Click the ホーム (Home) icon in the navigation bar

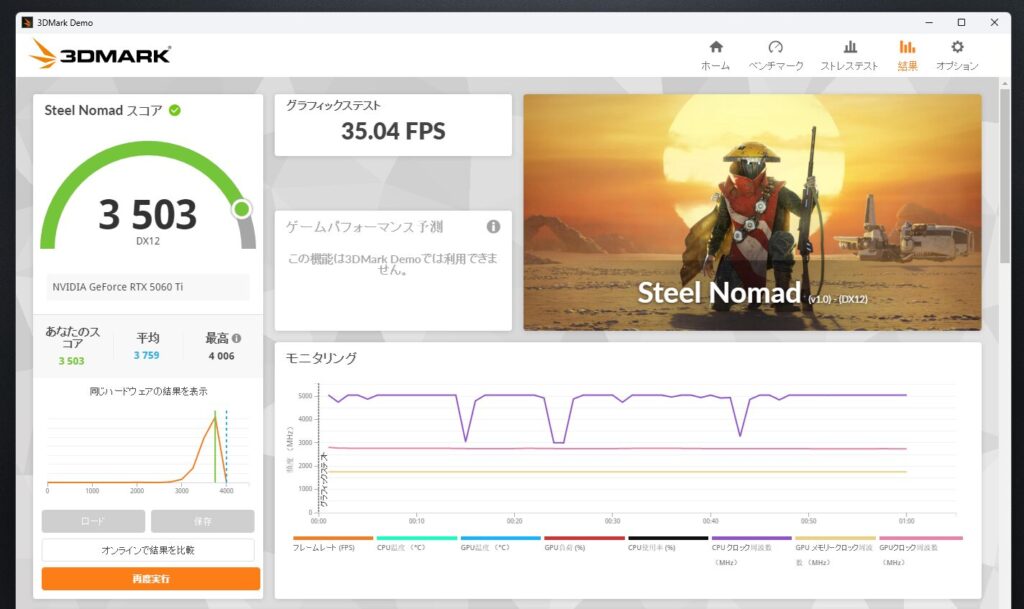pyautogui.click(x=716, y=48)
